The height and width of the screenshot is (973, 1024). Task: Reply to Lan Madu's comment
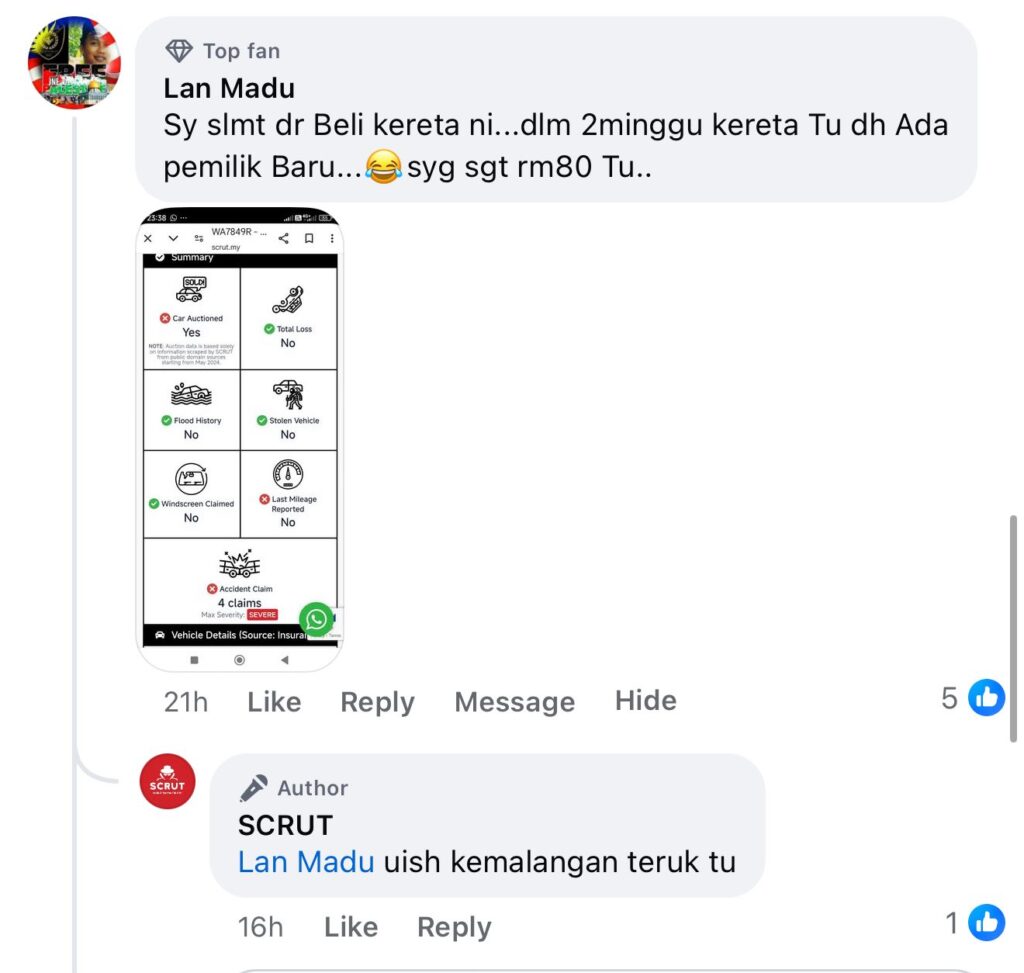(377, 703)
